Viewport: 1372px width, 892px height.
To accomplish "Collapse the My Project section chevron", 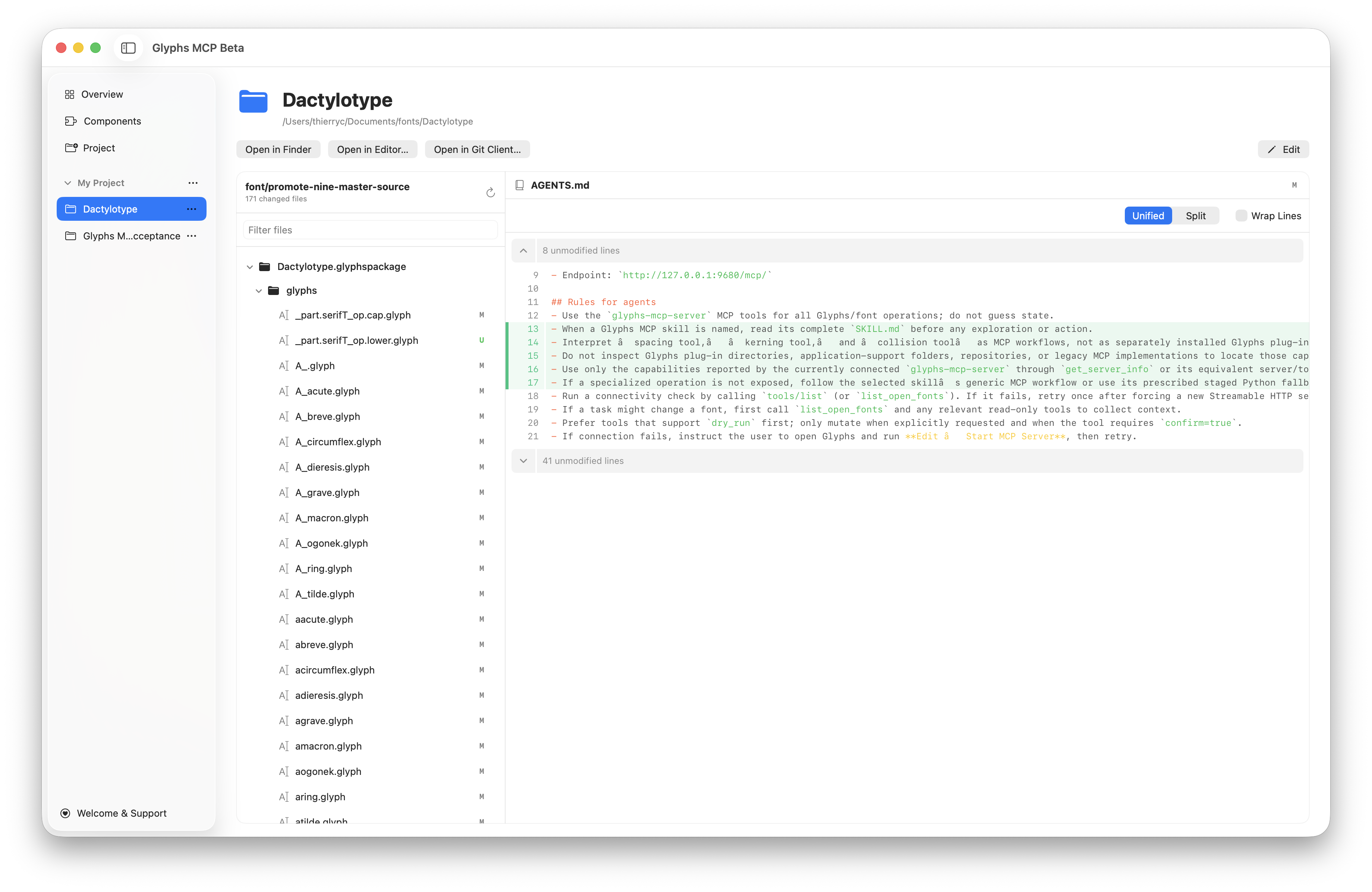I will pyautogui.click(x=67, y=183).
